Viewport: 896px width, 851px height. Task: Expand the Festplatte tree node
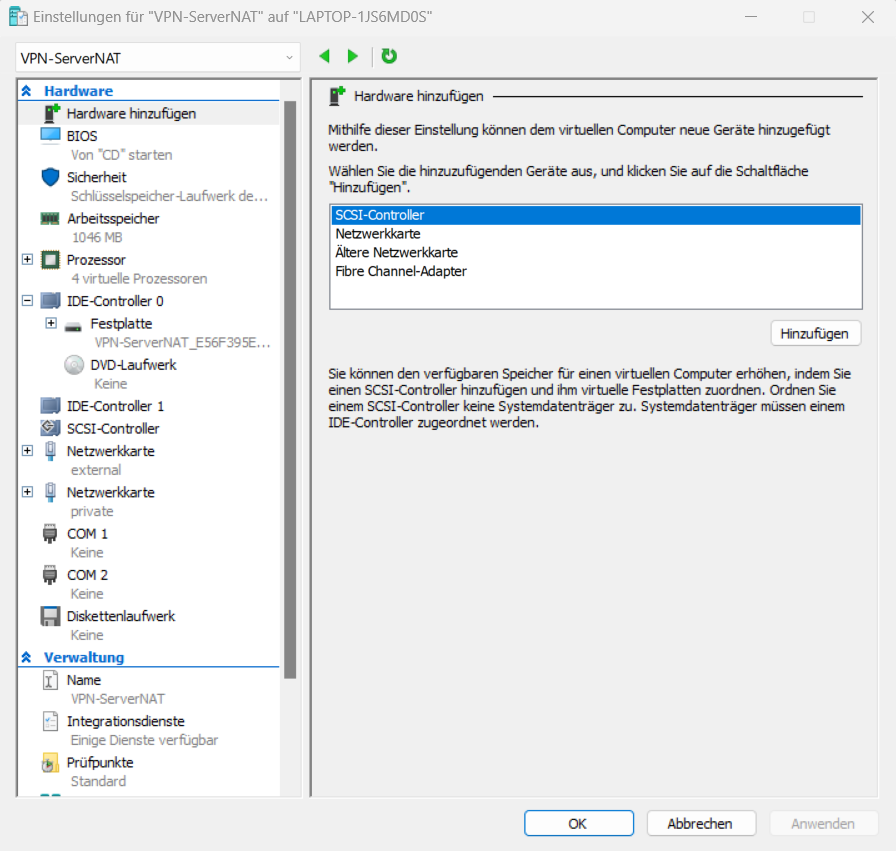51,323
